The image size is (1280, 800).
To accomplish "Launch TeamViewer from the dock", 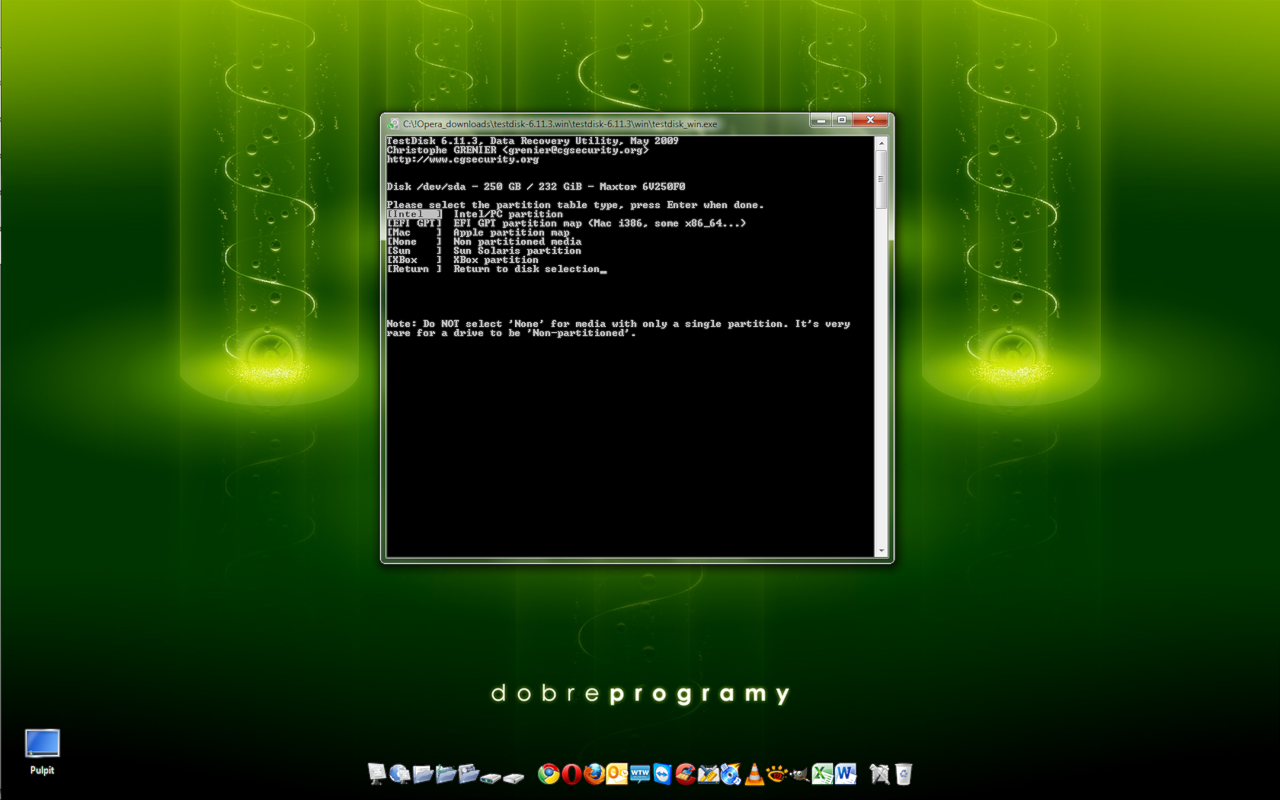I will pos(662,774).
